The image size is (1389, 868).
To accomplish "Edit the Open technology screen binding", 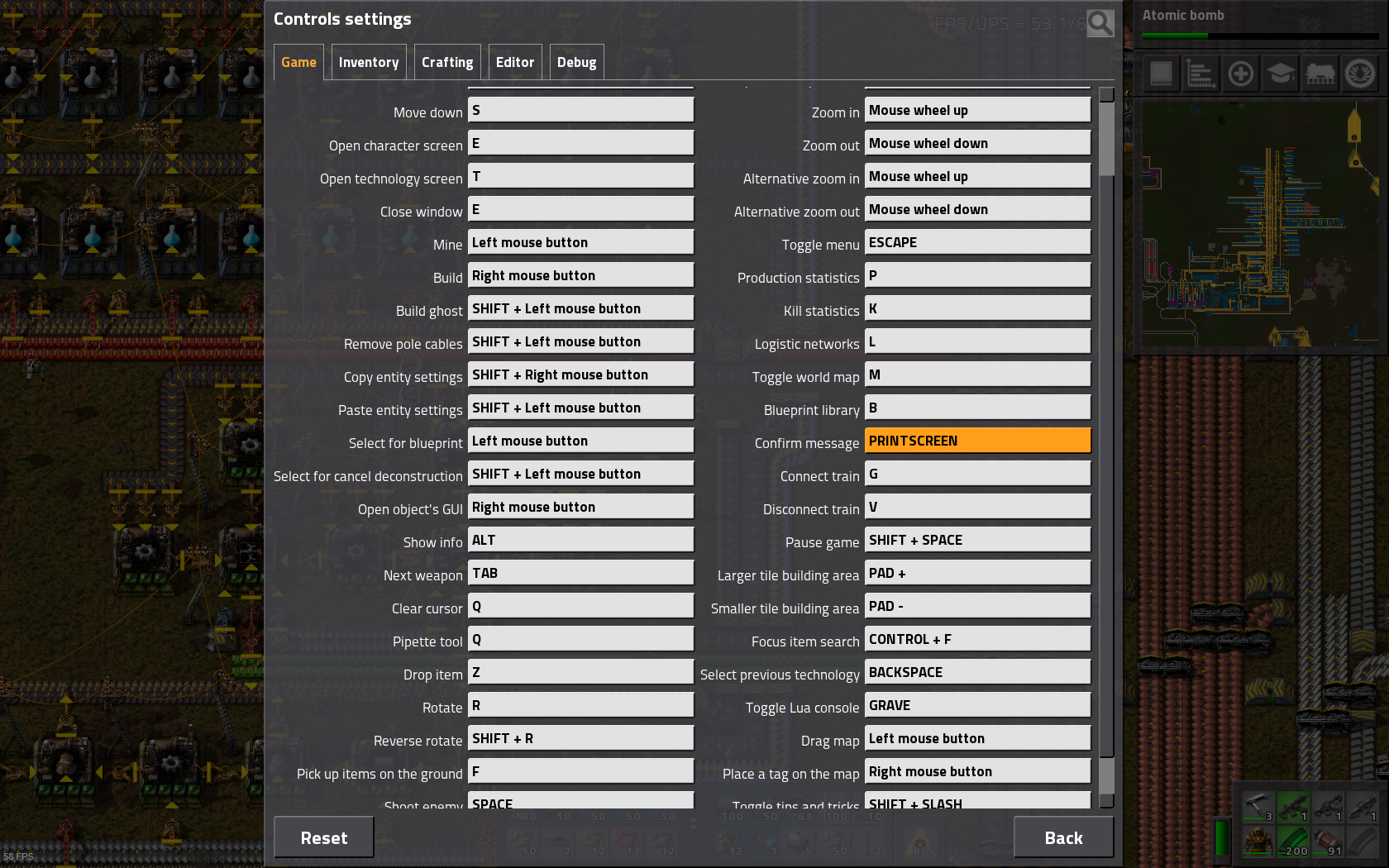I will tap(580, 176).
